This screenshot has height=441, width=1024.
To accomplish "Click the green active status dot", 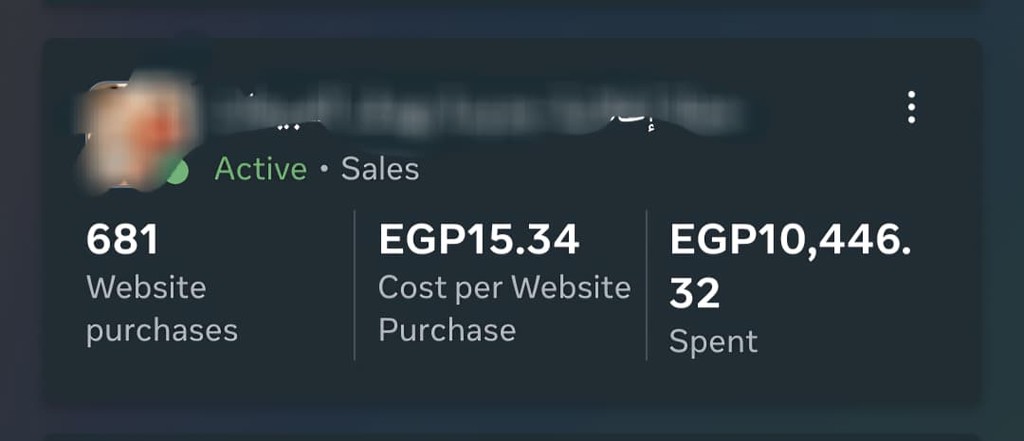I will coord(176,171).
